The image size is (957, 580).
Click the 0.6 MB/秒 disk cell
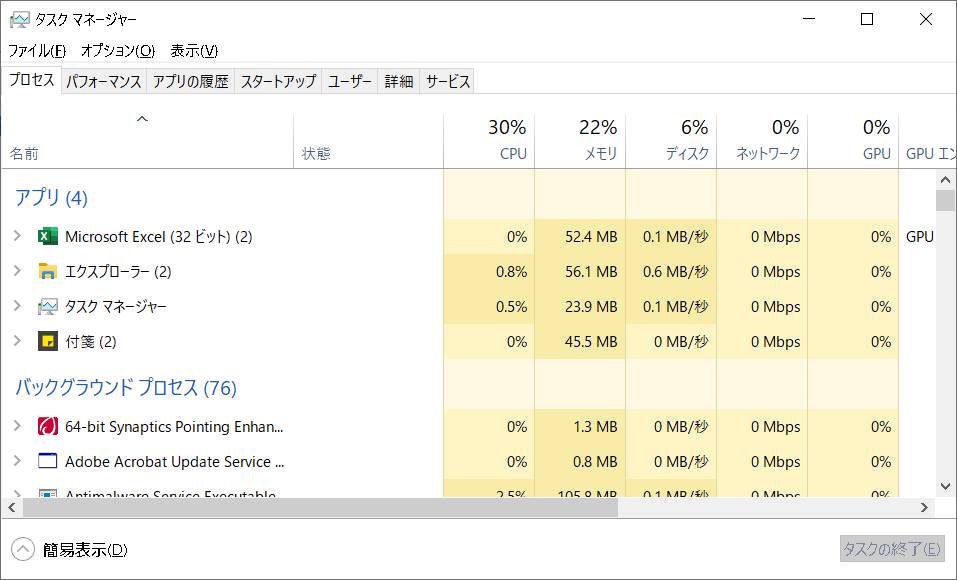click(671, 271)
